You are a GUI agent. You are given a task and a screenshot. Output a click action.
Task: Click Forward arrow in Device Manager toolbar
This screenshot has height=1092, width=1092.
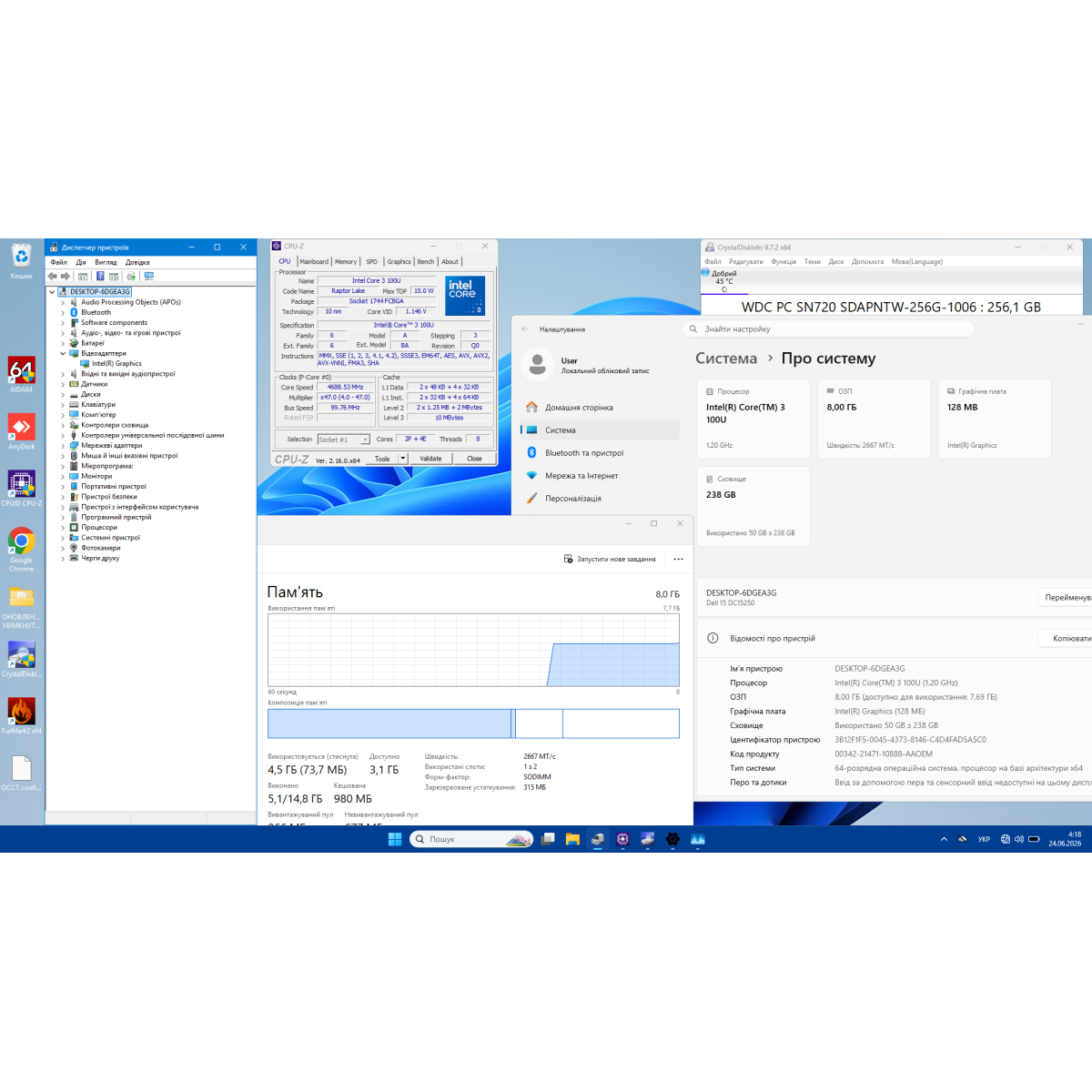click(66, 276)
